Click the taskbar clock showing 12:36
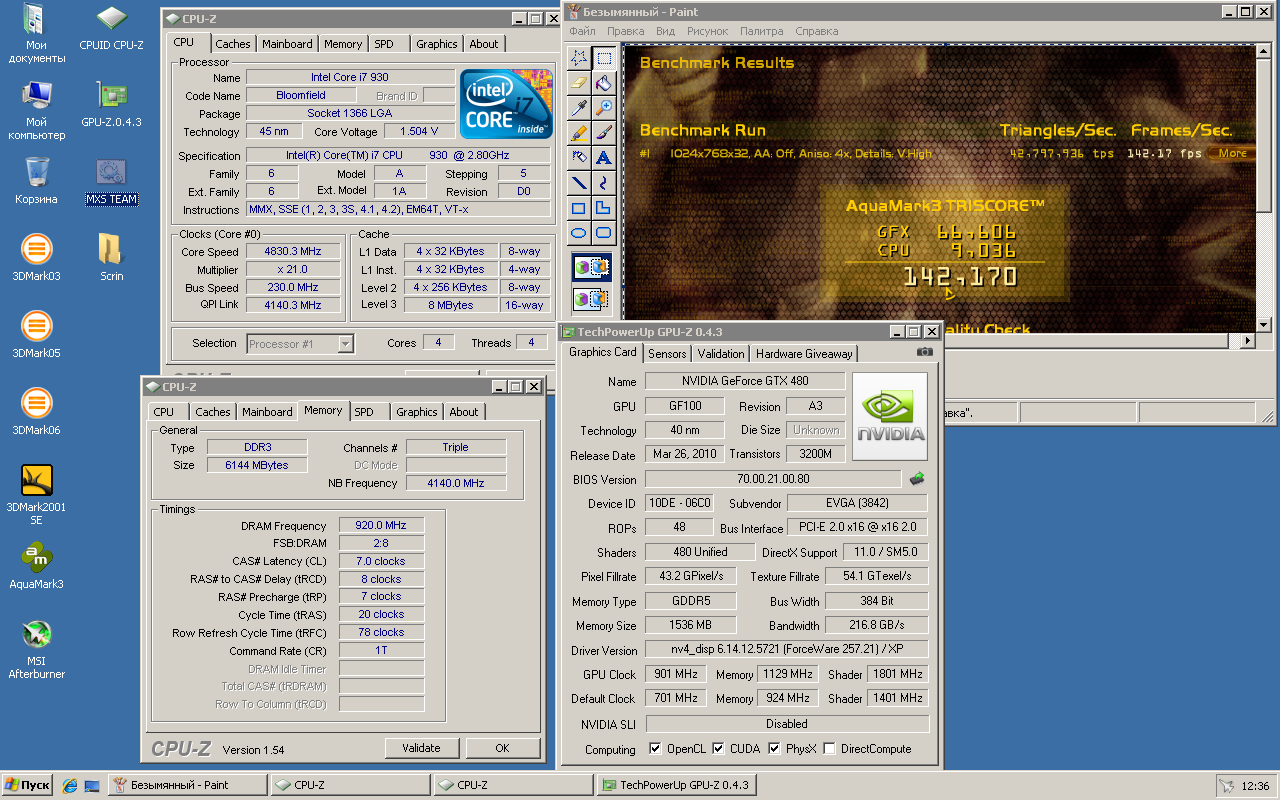1280x800 pixels. click(x=1255, y=786)
